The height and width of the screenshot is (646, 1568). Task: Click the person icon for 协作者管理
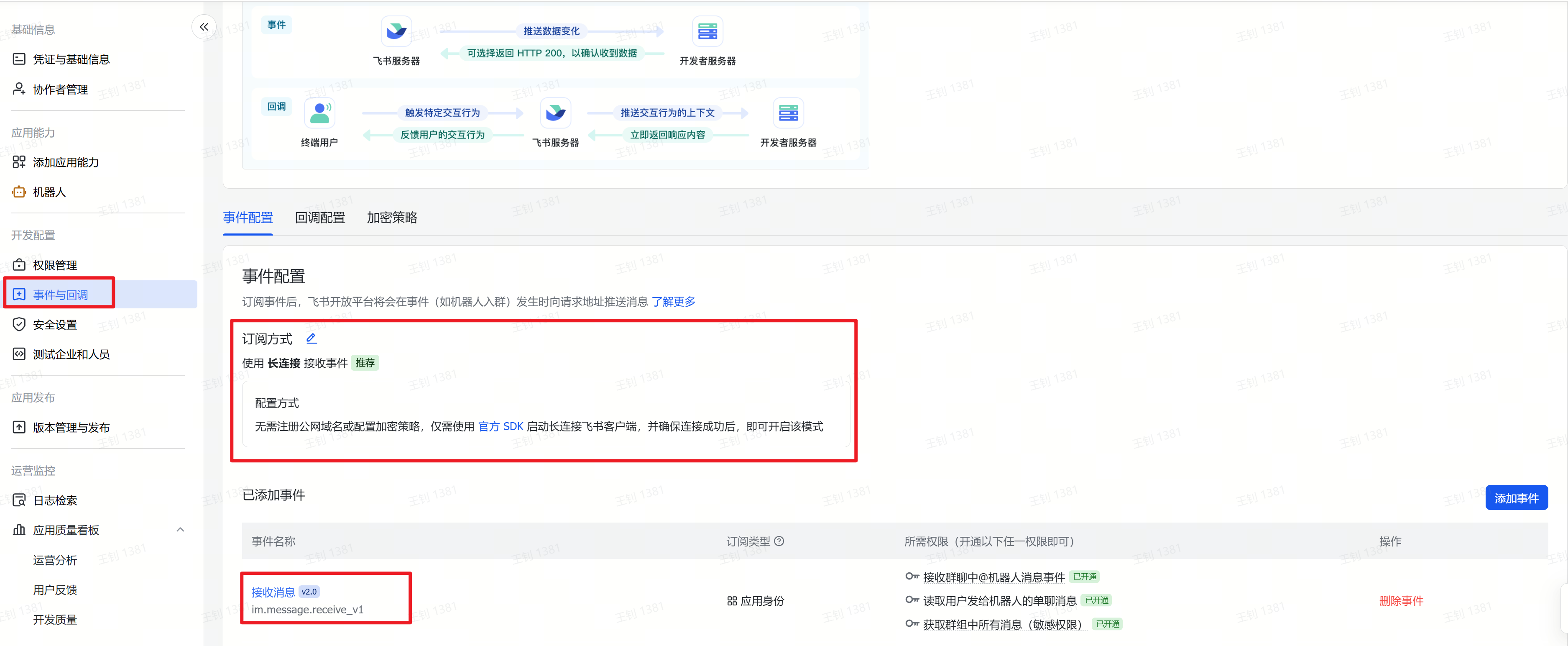pos(19,89)
